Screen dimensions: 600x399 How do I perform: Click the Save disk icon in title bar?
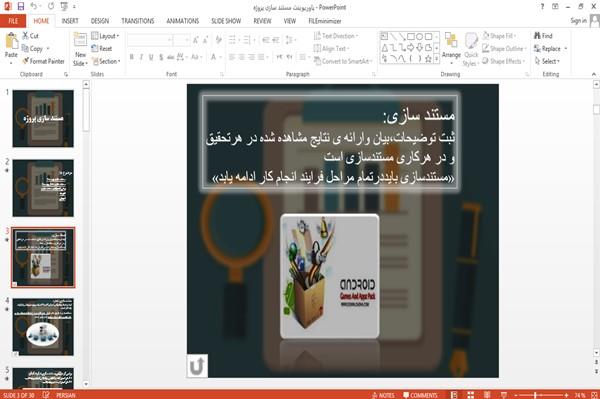point(21,7)
